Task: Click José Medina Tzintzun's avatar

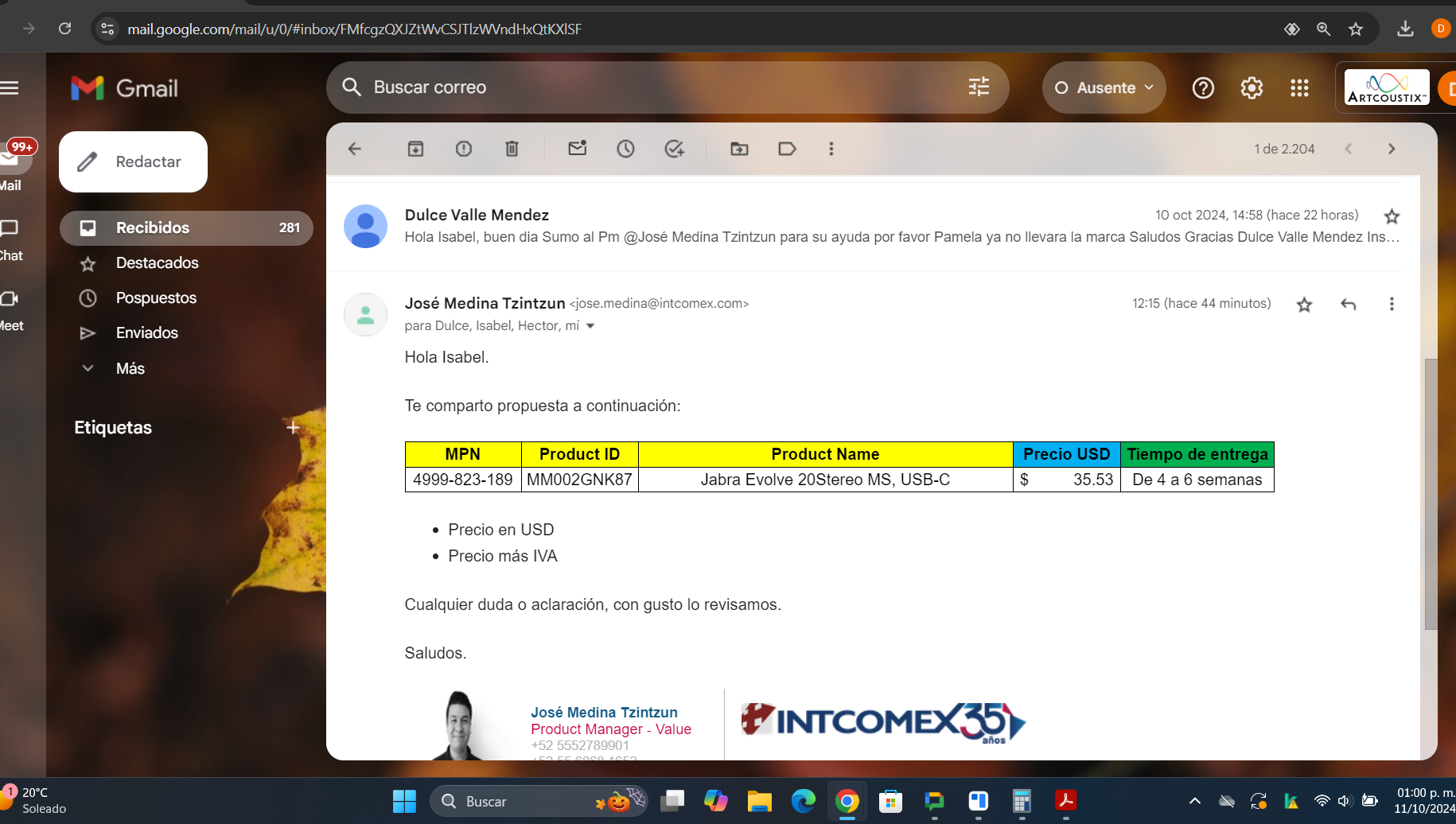Action: pyautogui.click(x=365, y=315)
